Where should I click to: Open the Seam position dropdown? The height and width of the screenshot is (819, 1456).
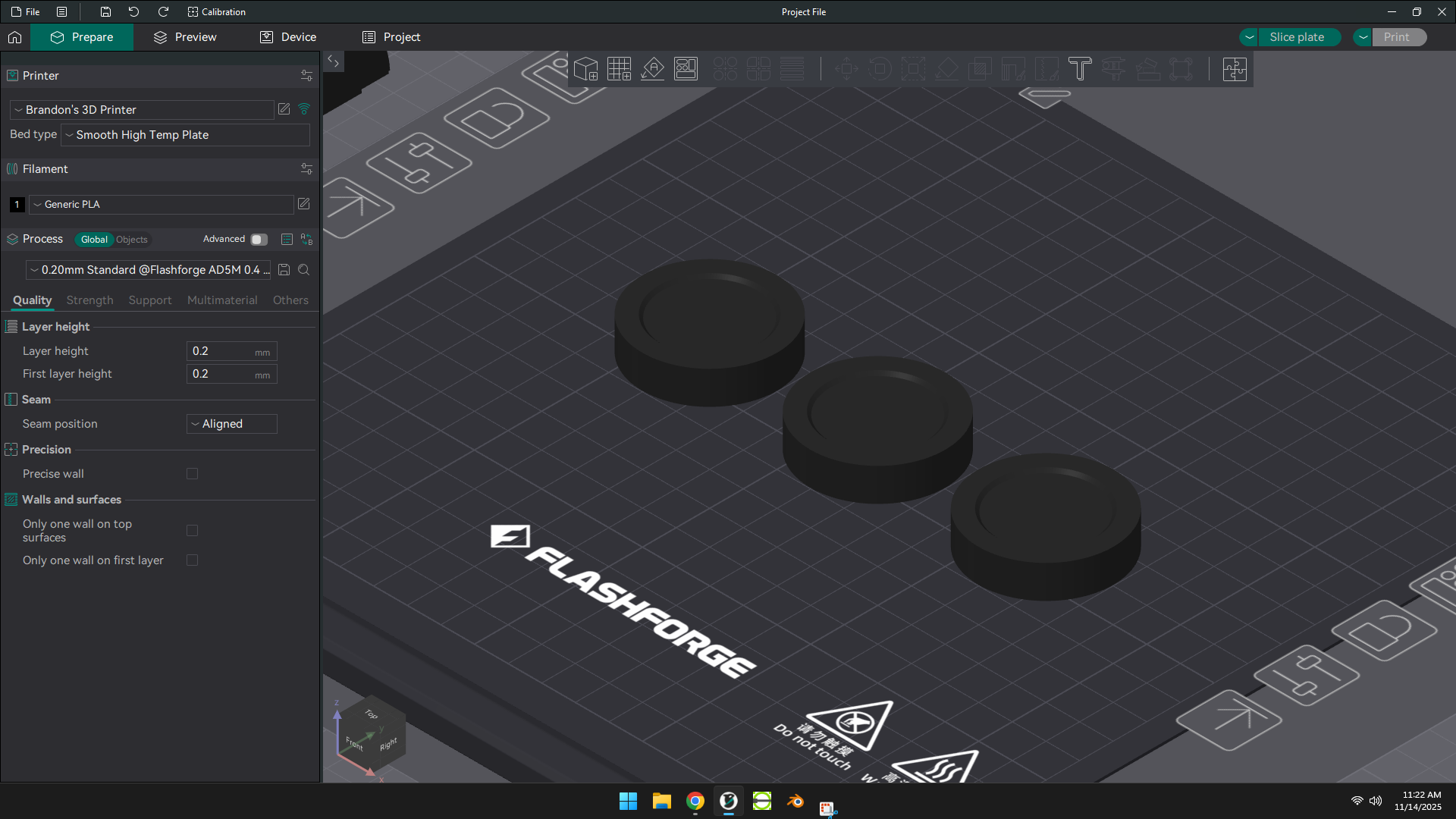231,424
